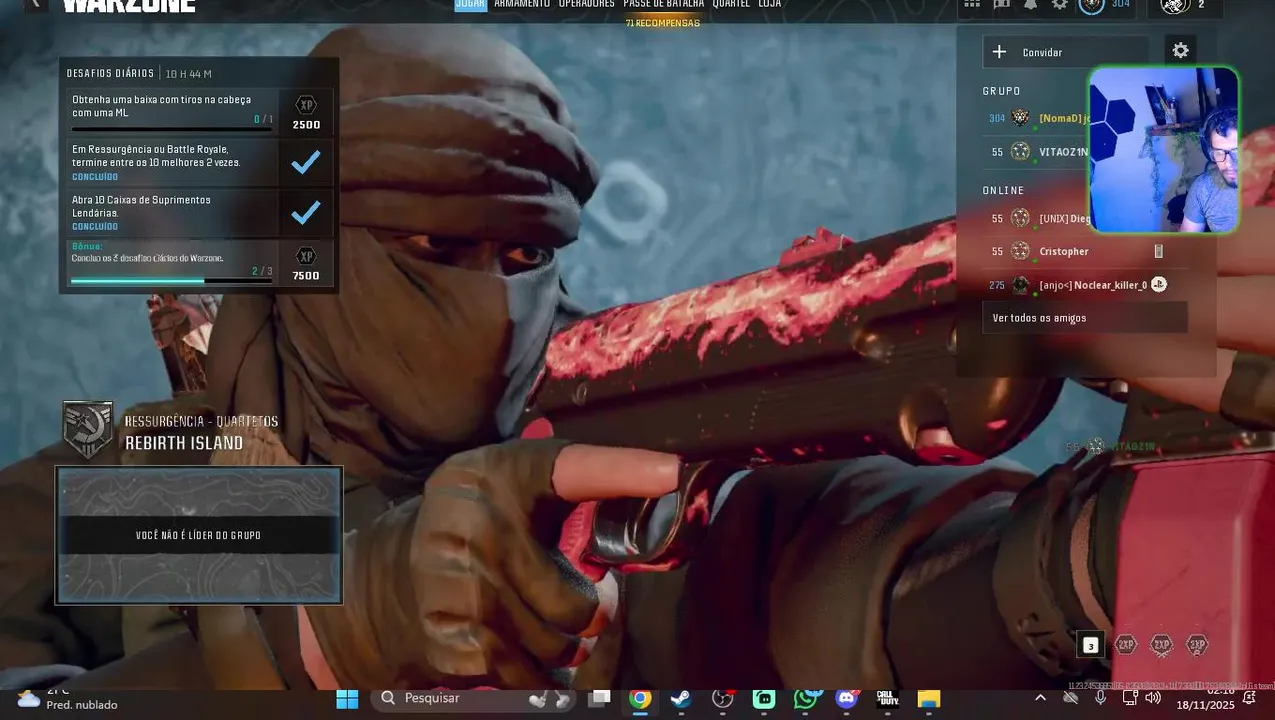1275x720 pixels.
Task: Click the streamer webcam overlay
Action: pyautogui.click(x=1163, y=150)
